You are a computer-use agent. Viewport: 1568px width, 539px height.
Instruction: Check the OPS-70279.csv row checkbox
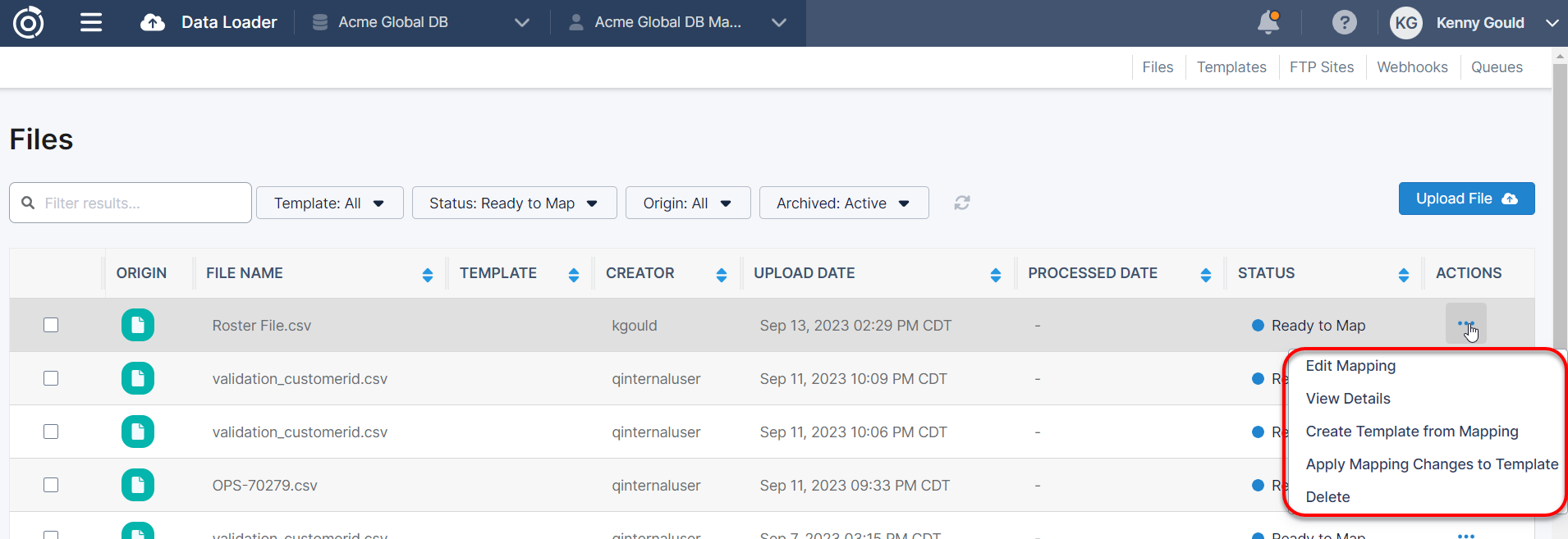51,485
